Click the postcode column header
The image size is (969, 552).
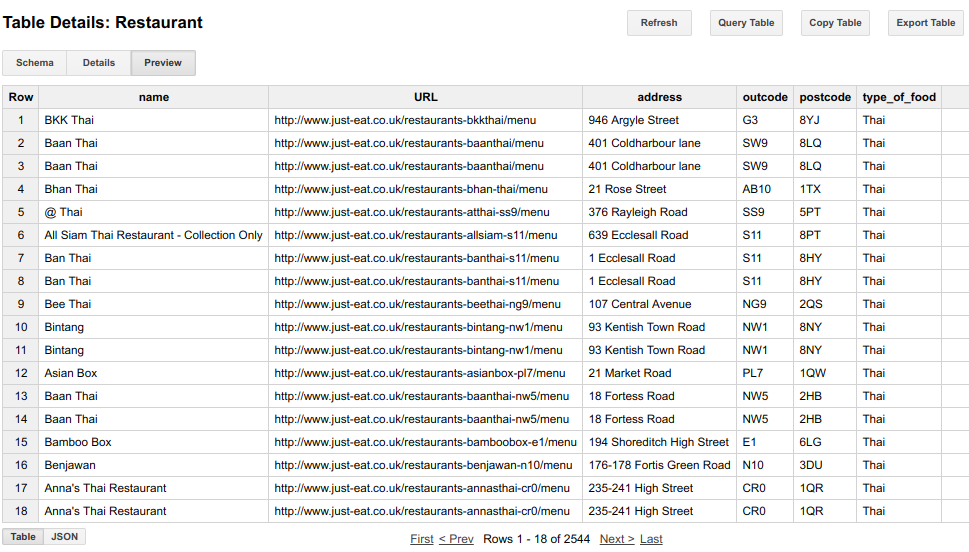click(x=825, y=97)
